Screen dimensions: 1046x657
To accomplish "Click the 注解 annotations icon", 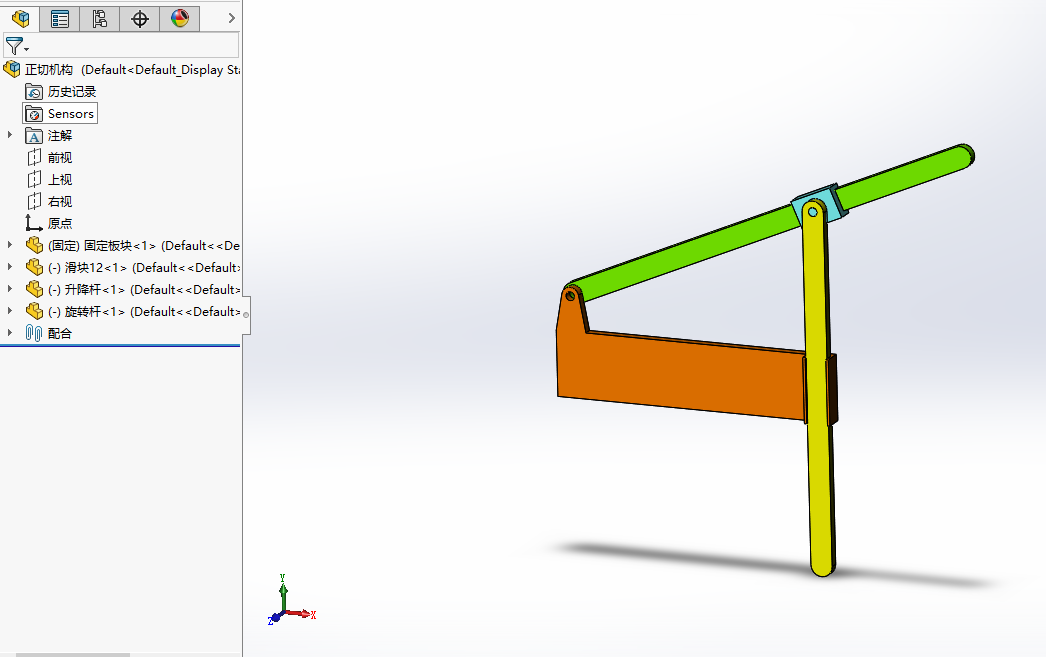I will click(x=34, y=136).
